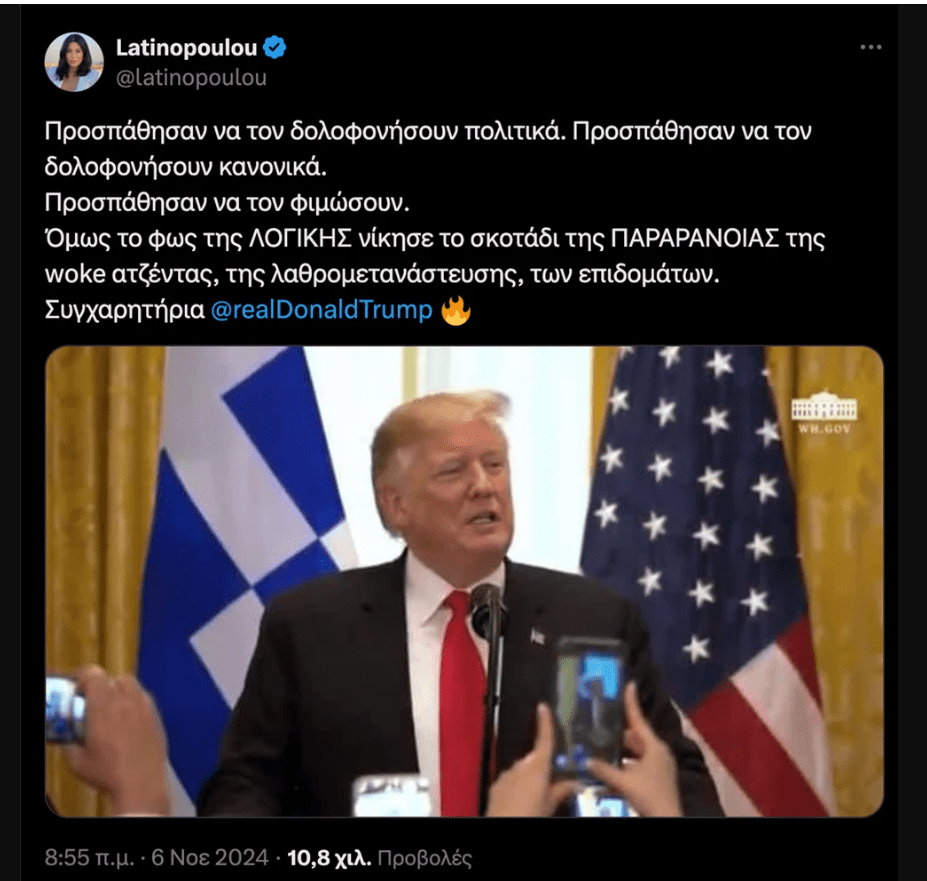
Task: Open the 10,8 χιλ. views count
Action: click(329, 858)
